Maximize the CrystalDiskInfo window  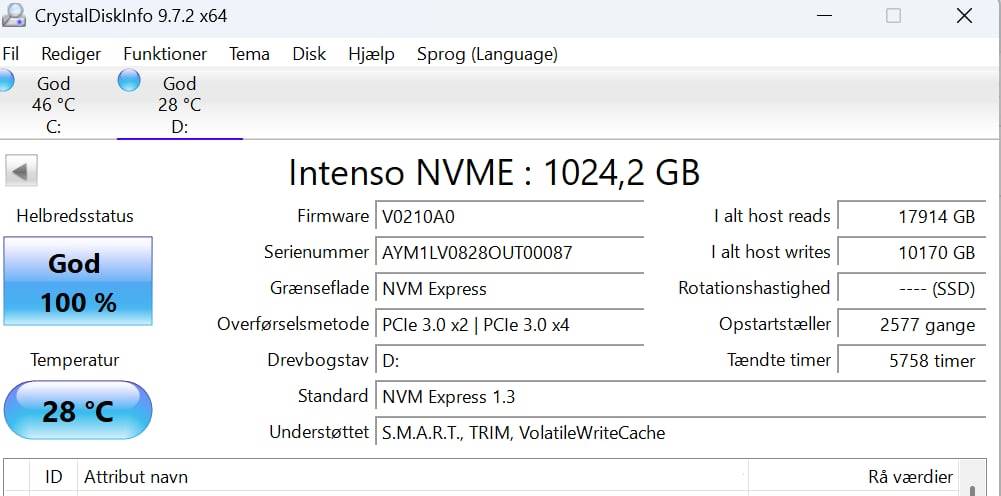coord(893,16)
